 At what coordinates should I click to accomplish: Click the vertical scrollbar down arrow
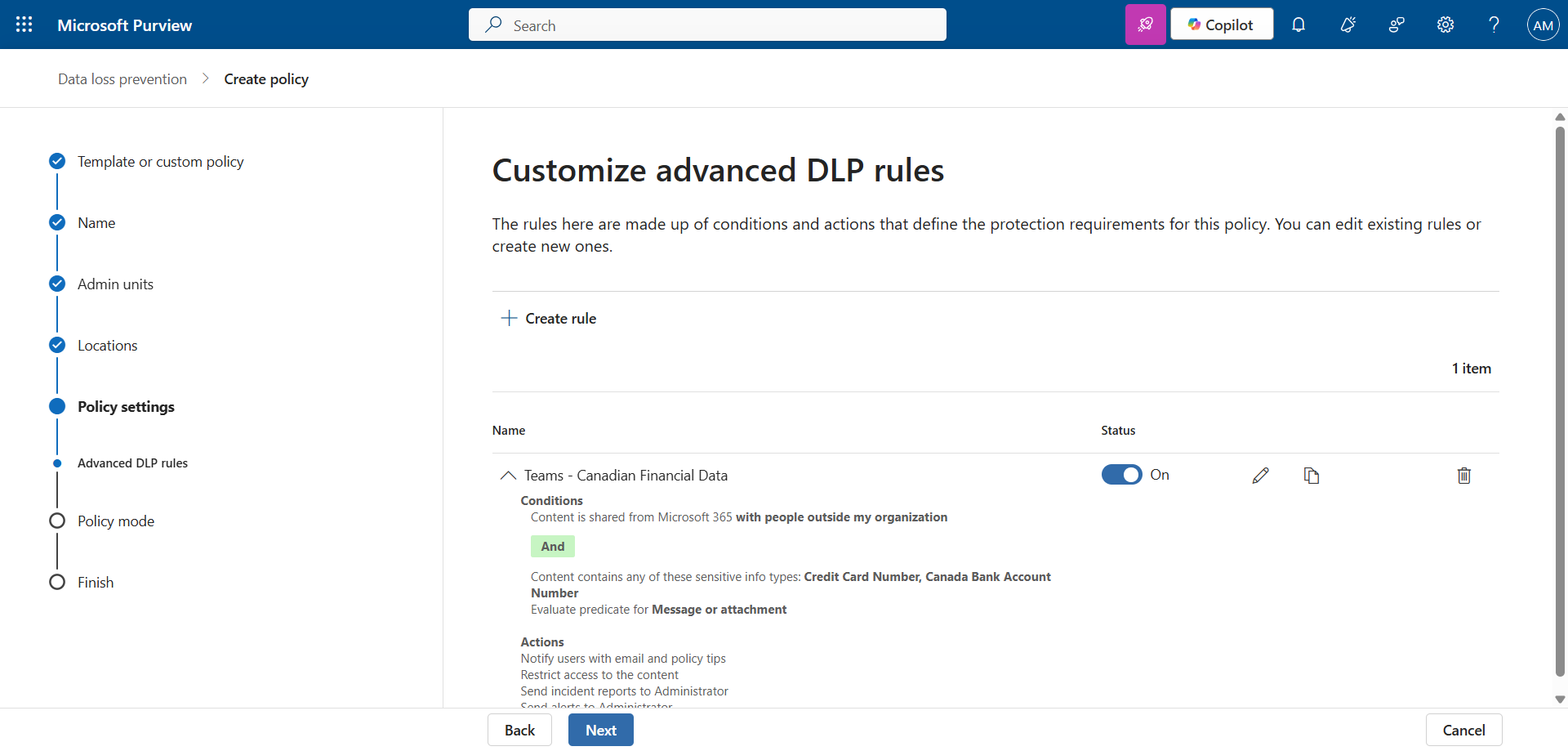[1560, 700]
